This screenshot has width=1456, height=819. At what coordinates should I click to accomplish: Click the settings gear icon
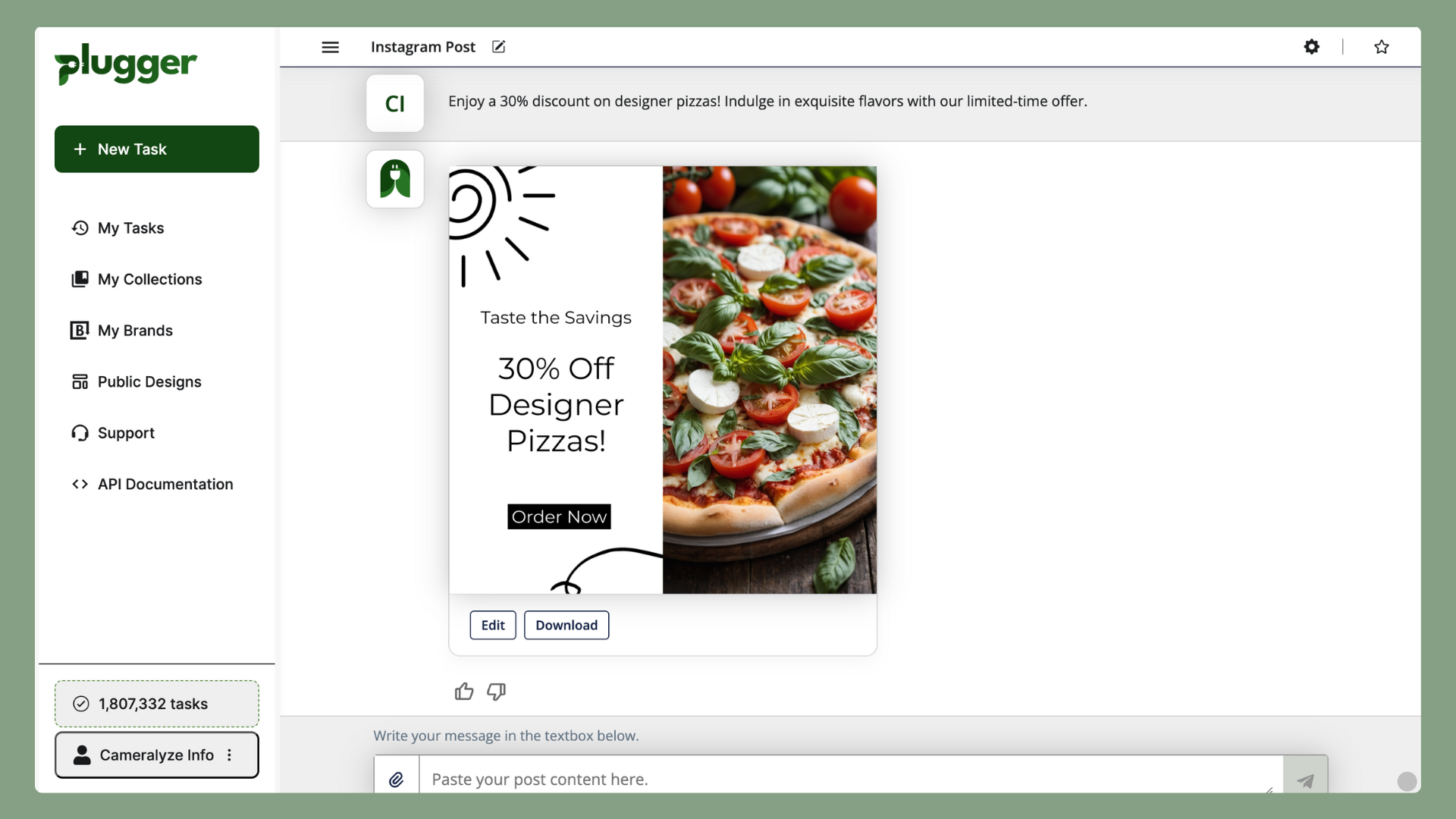pyautogui.click(x=1312, y=46)
